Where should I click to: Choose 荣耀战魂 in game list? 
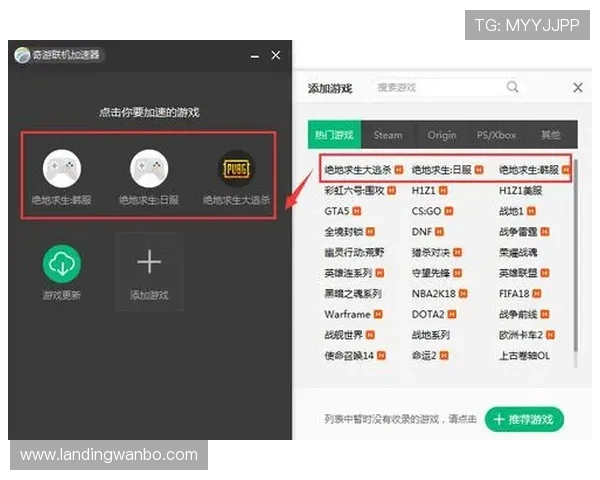518,252
